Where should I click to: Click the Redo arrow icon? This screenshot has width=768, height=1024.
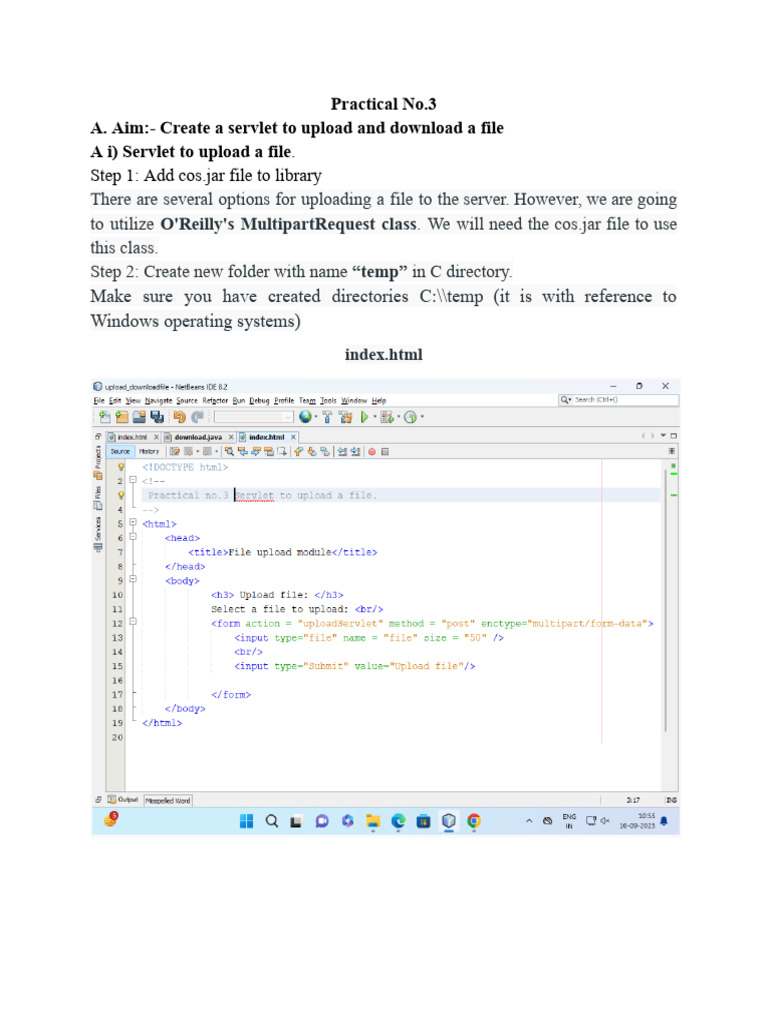point(197,417)
